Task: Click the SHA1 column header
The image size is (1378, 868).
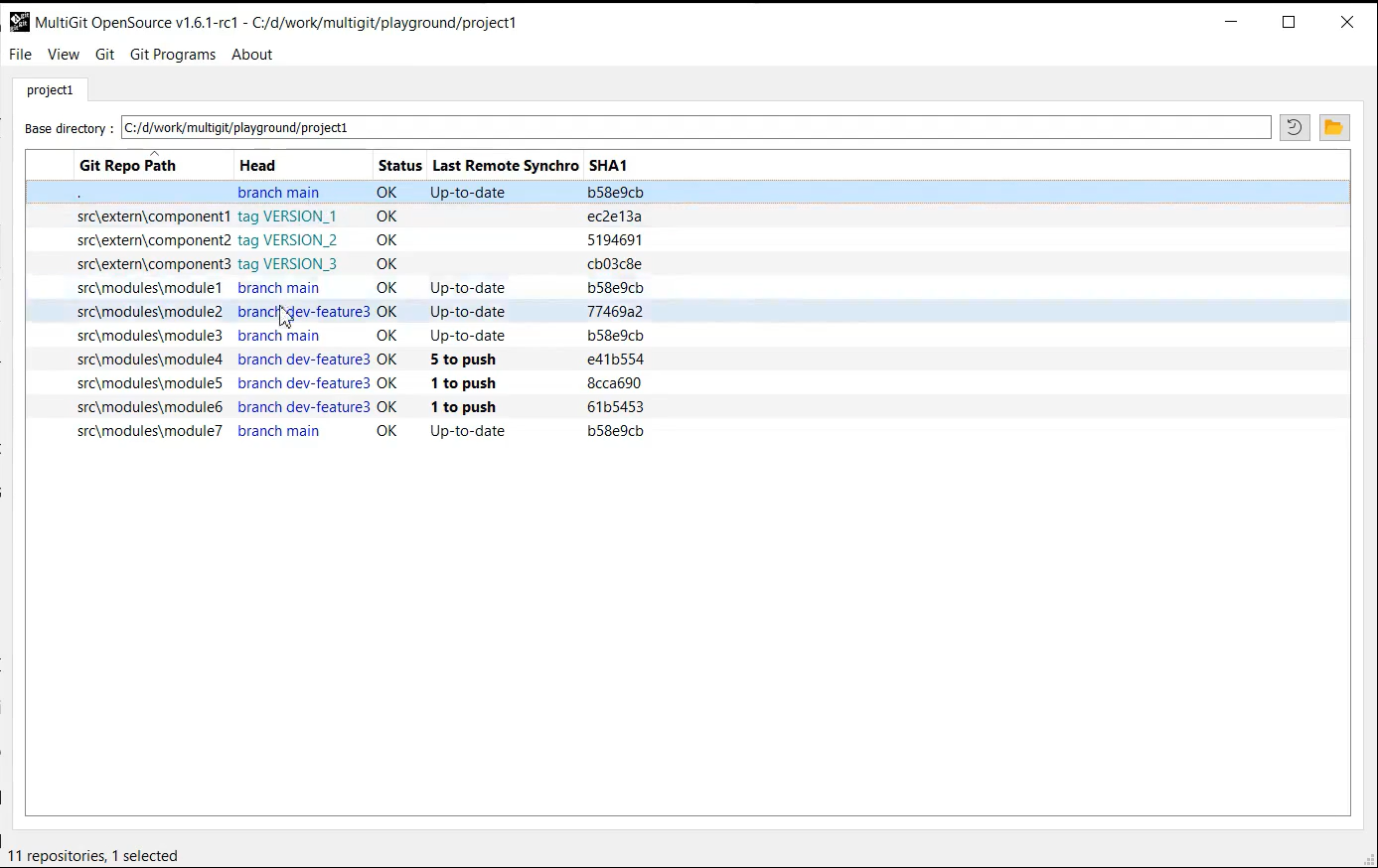Action: (x=607, y=166)
